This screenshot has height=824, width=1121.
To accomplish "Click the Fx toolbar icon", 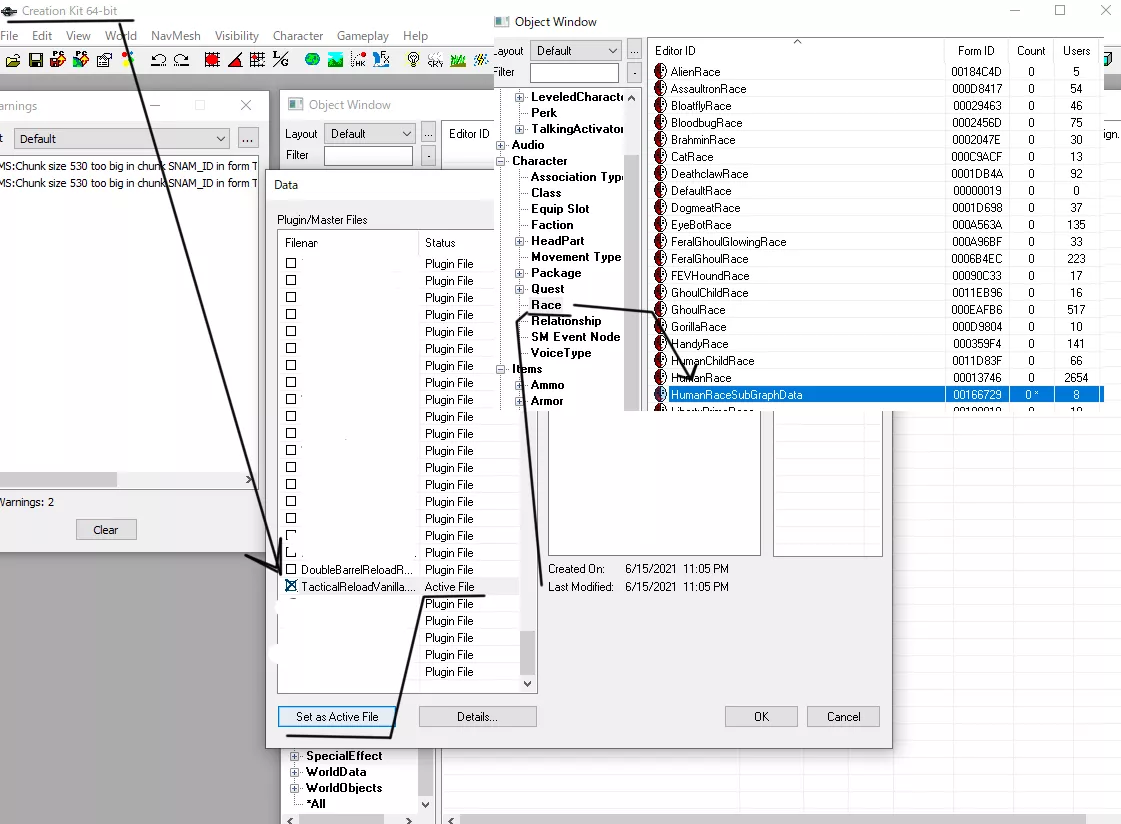I will point(381,60).
